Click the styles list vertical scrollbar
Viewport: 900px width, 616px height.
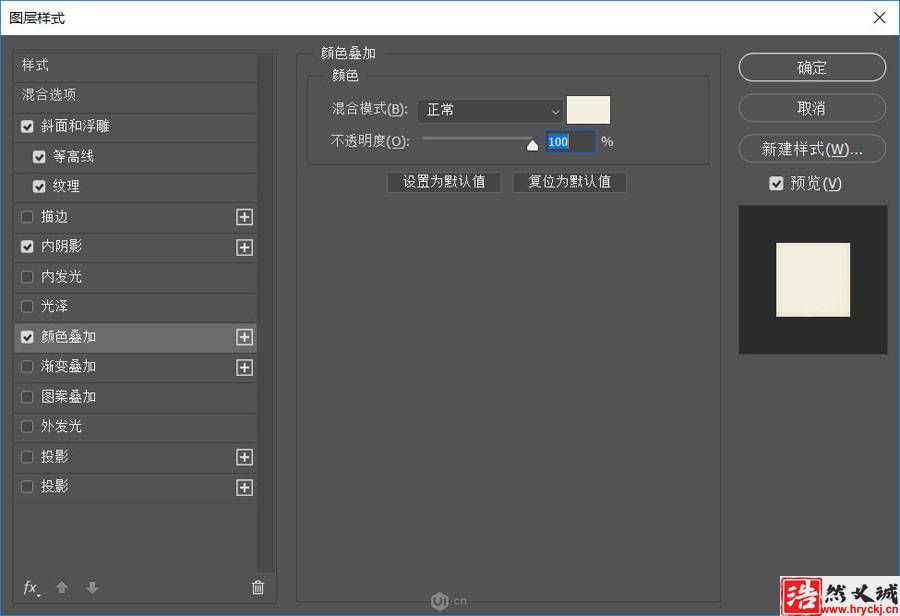tap(266, 313)
